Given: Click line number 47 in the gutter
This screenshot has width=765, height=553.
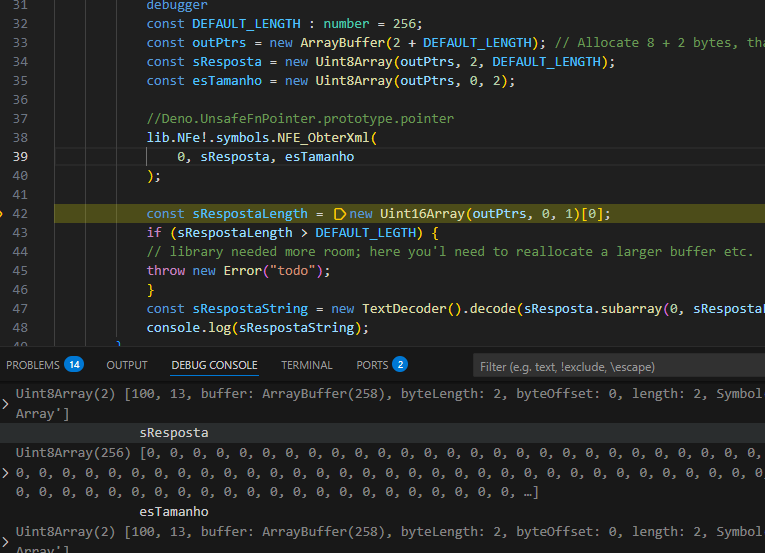Looking at the screenshot, I should click(x=20, y=309).
